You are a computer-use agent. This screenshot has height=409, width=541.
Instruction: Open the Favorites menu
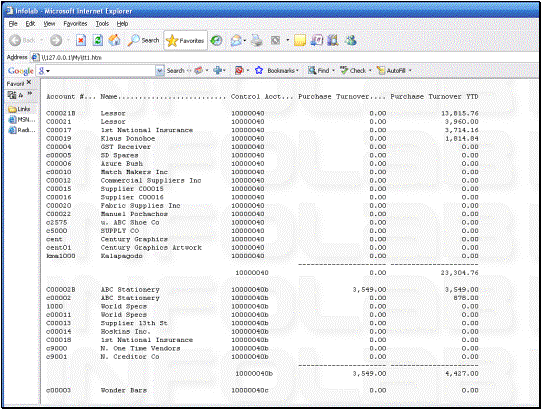pyautogui.click(x=75, y=23)
